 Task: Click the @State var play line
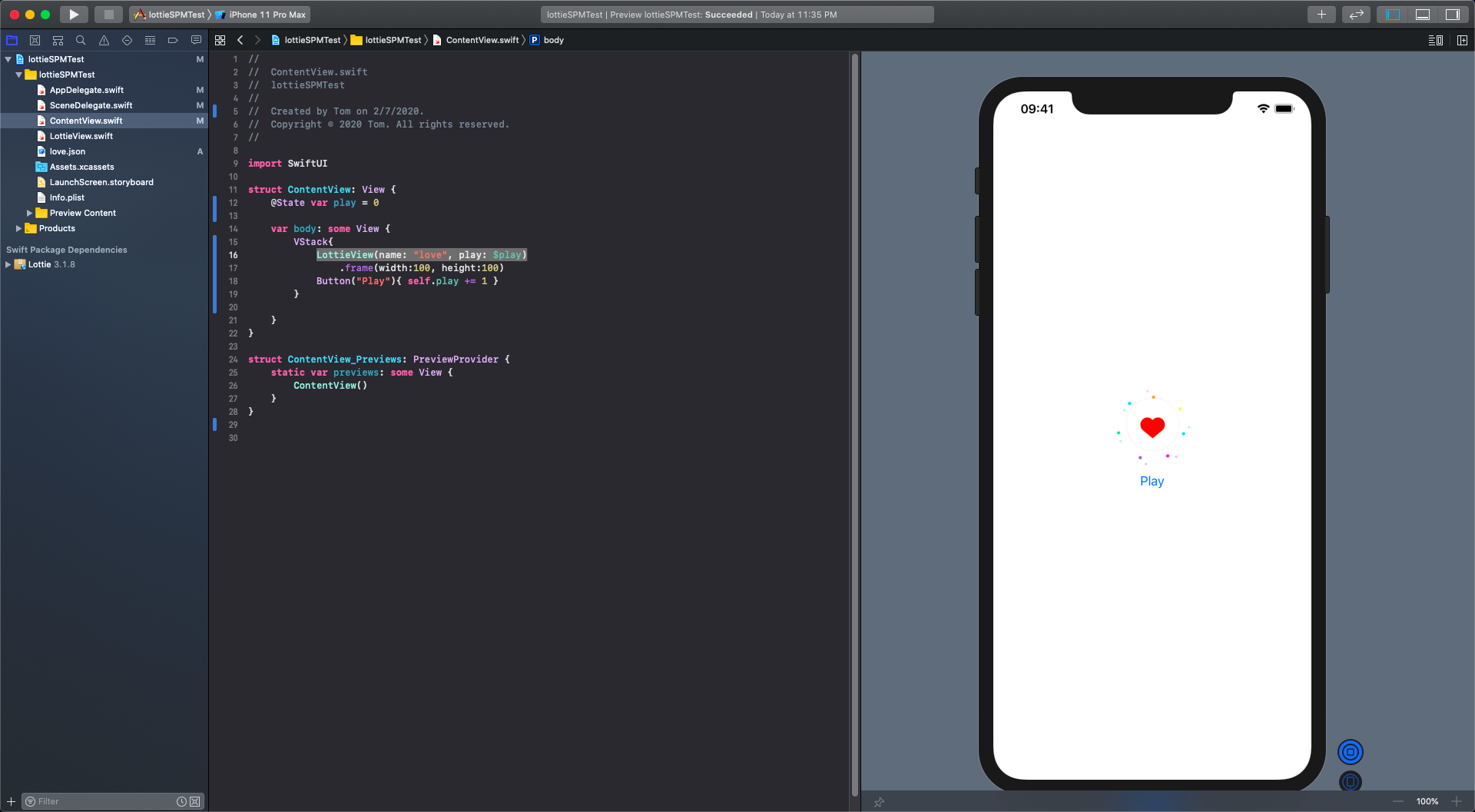pos(324,203)
